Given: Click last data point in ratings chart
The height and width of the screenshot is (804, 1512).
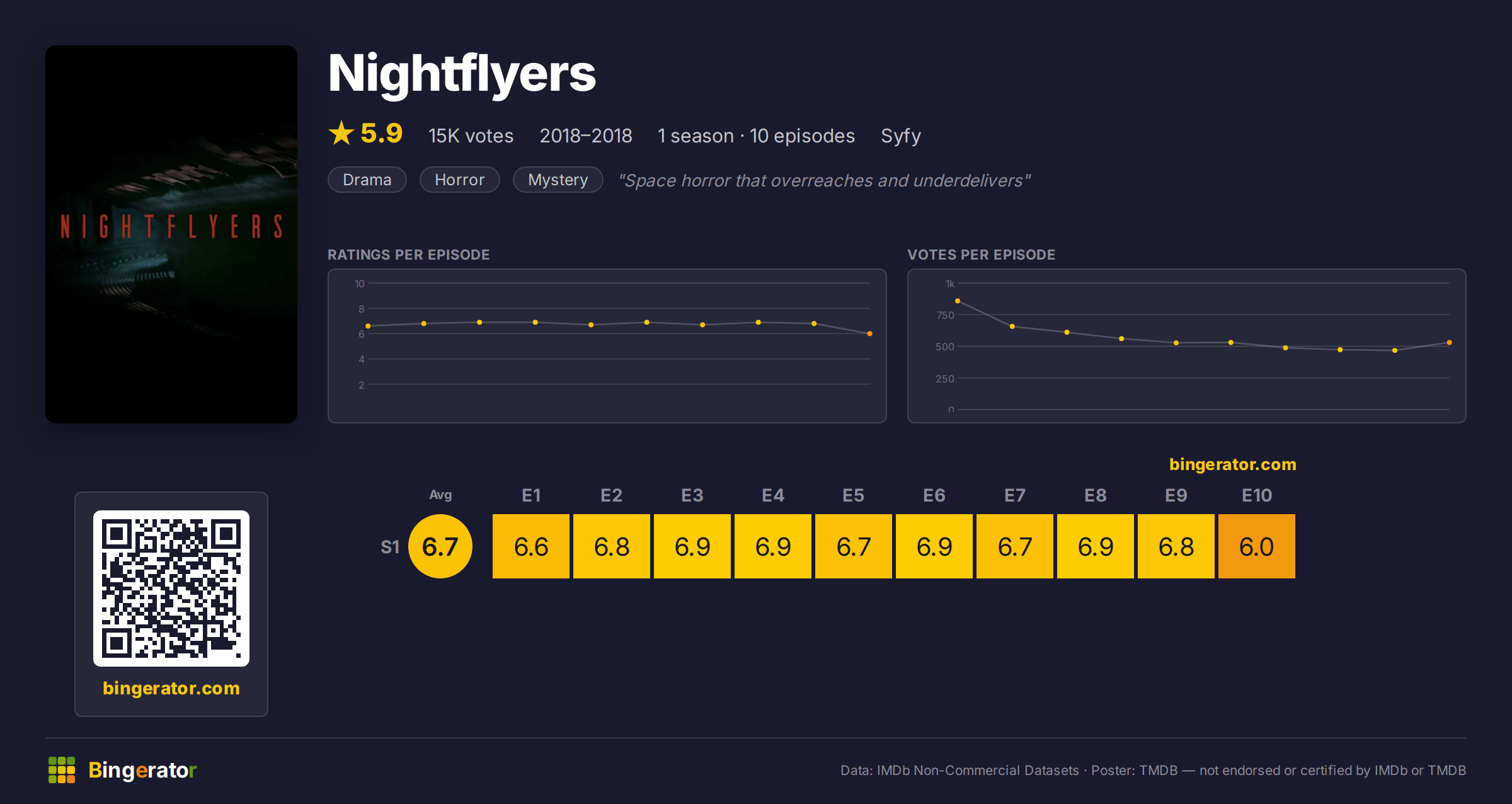Looking at the screenshot, I should [870, 334].
